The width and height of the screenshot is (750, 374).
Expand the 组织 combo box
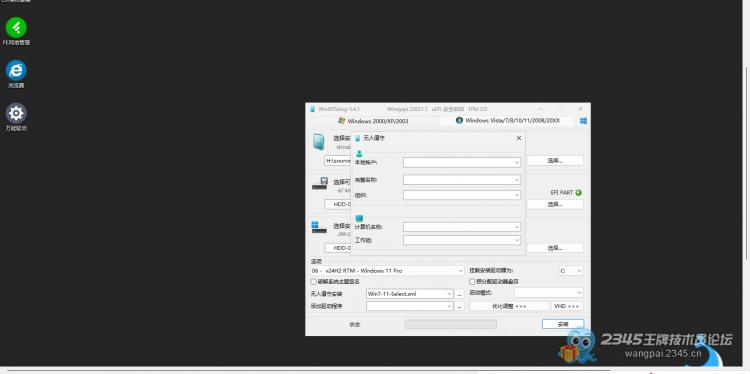click(x=517, y=195)
